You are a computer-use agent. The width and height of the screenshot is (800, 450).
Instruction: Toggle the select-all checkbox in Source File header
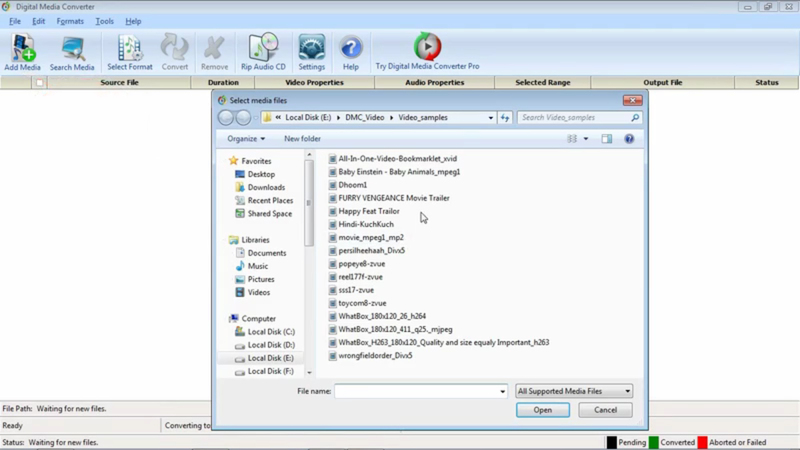40,82
